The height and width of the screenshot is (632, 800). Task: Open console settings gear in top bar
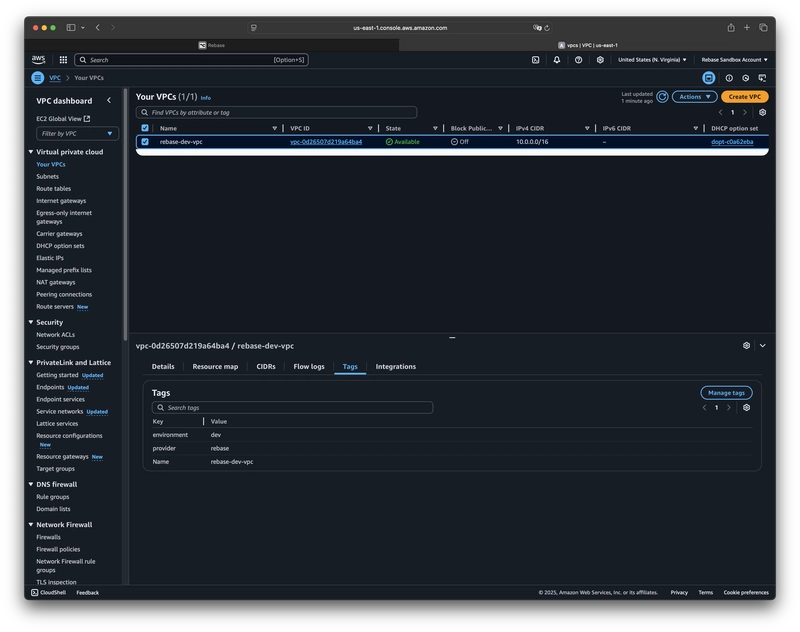click(600, 60)
